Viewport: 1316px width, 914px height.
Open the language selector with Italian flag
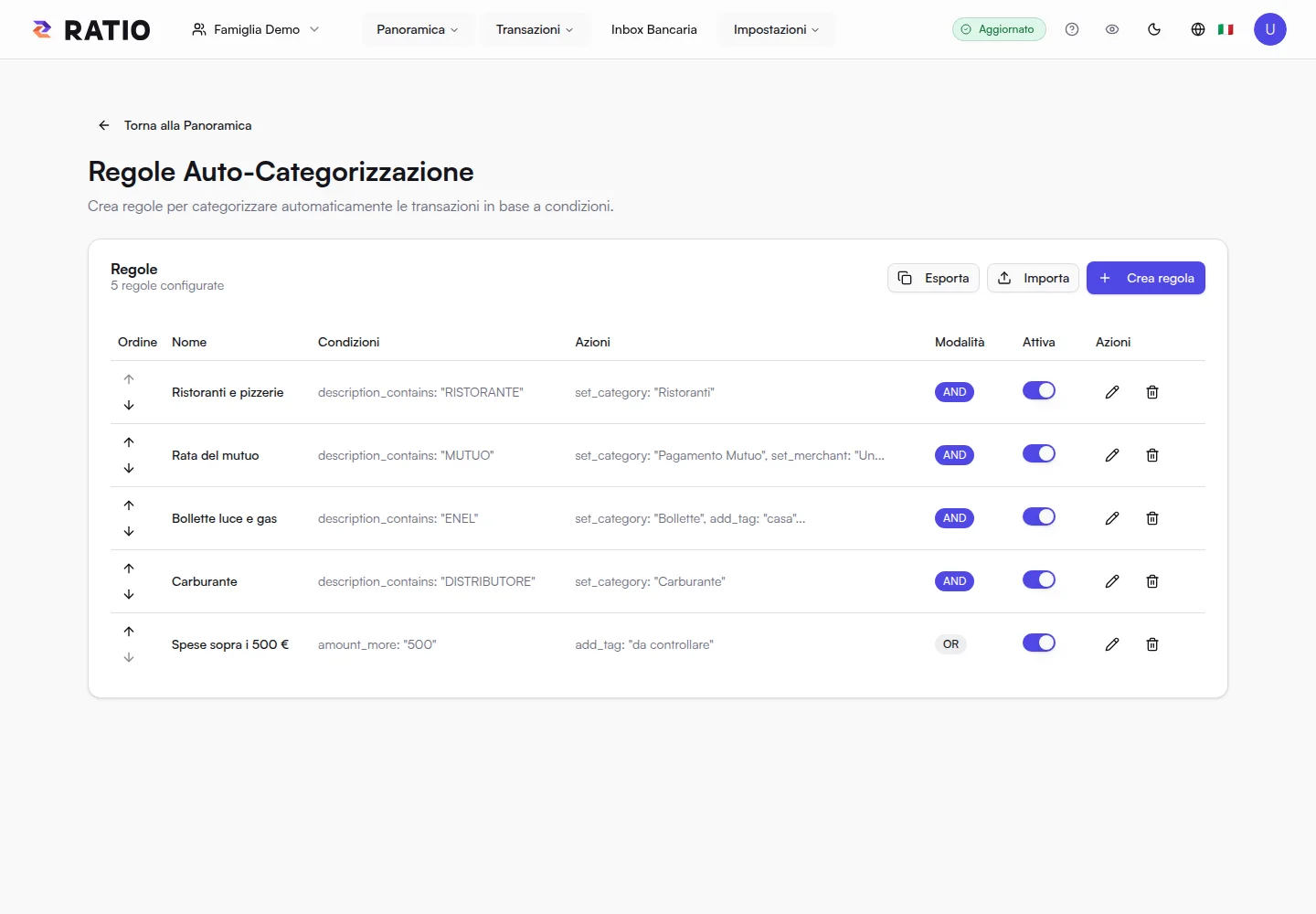point(1212,29)
